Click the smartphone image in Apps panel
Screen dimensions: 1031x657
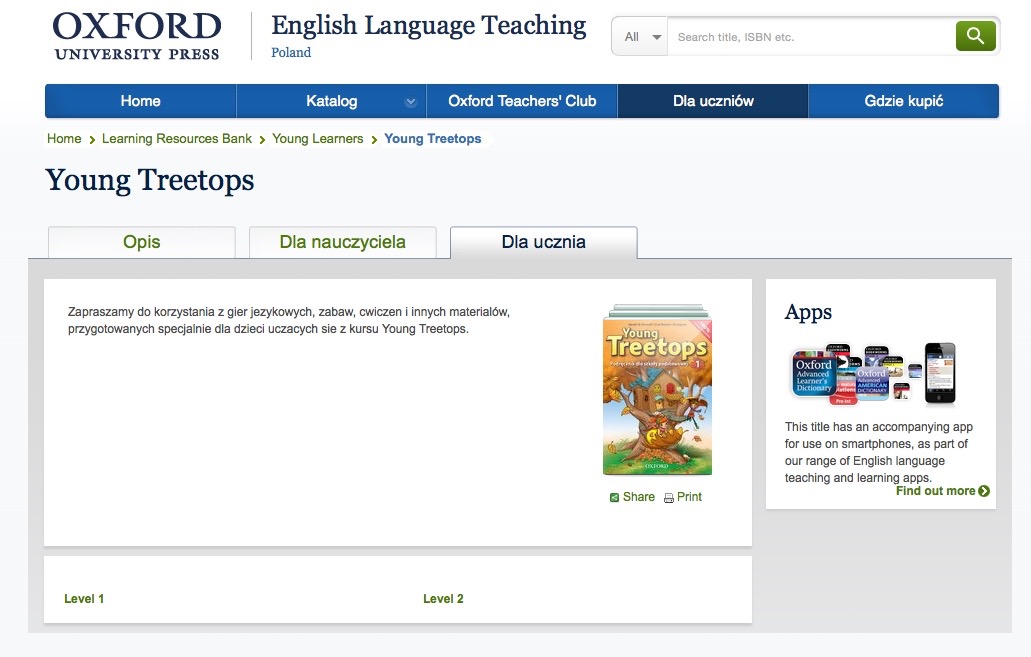click(x=939, y=373)
